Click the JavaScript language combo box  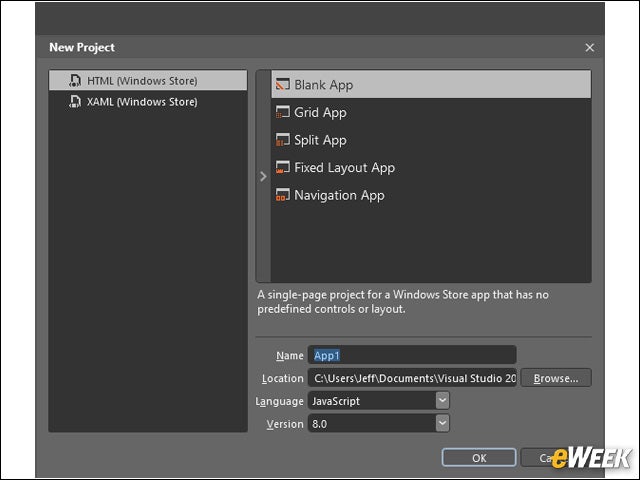tap(378, 401)
